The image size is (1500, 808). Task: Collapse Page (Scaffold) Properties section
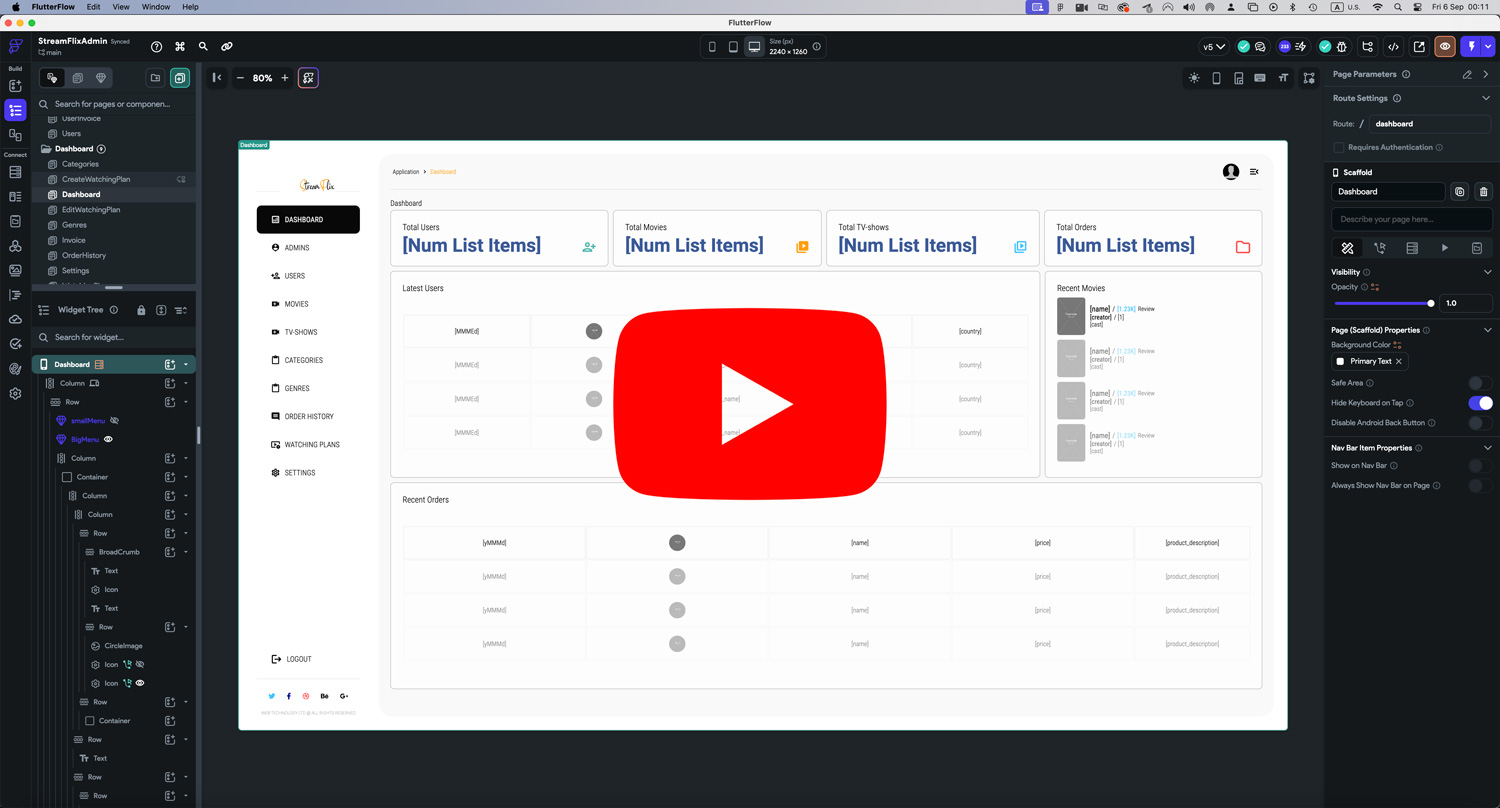[1487, 330]
